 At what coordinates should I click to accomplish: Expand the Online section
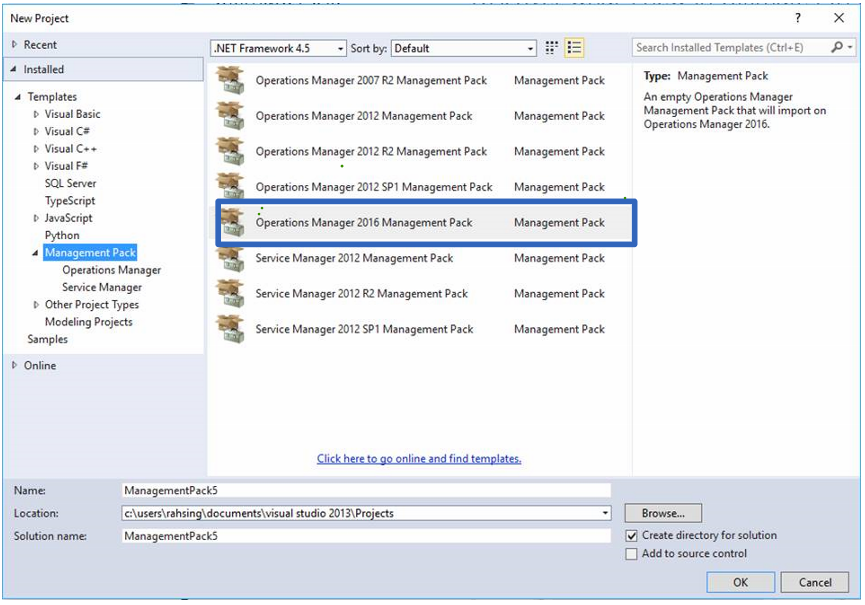14,365
